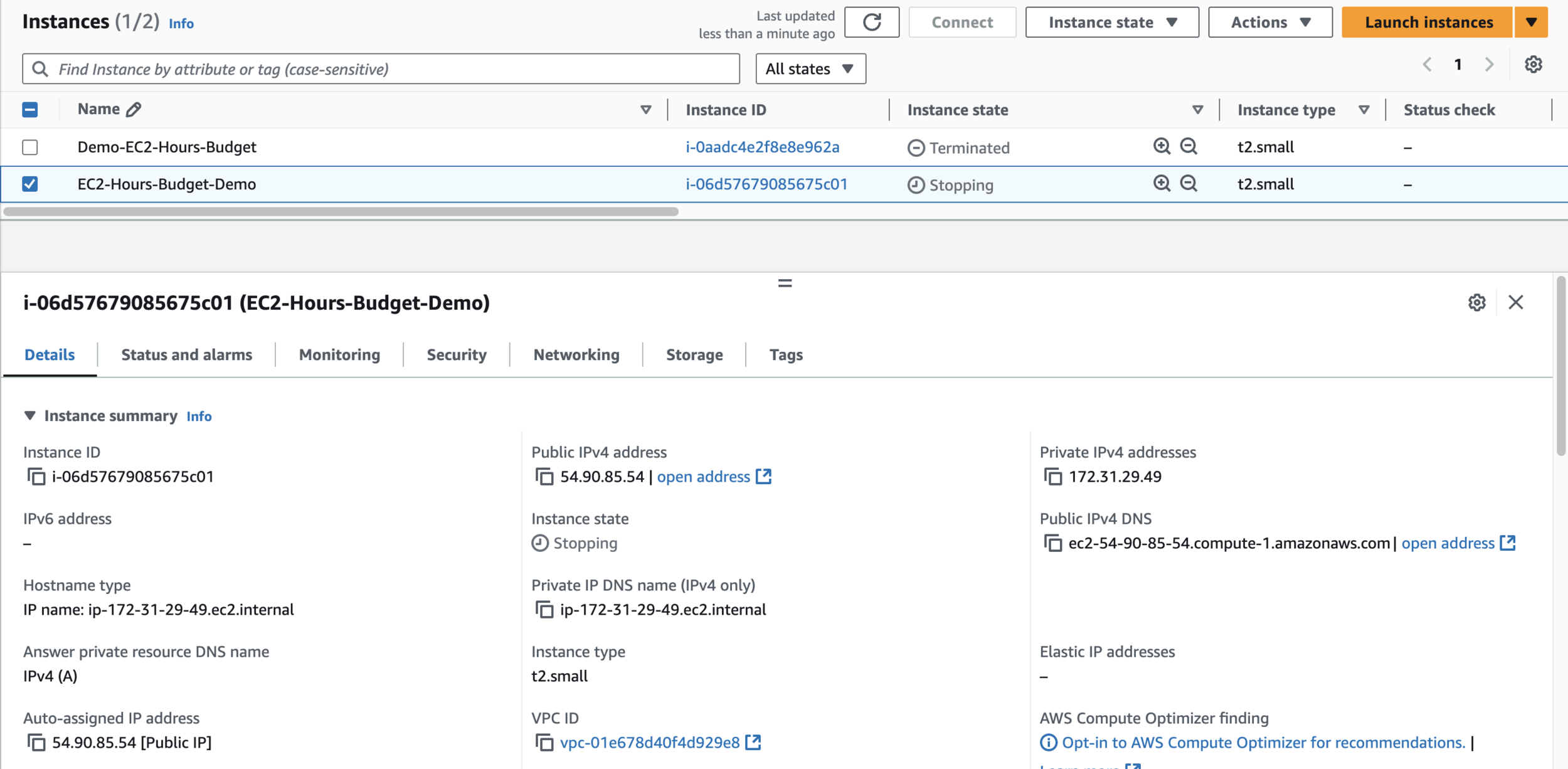Switch to the Monitoring tab
This screenshot has height=769, width=1568.
[x=339, y=355]
